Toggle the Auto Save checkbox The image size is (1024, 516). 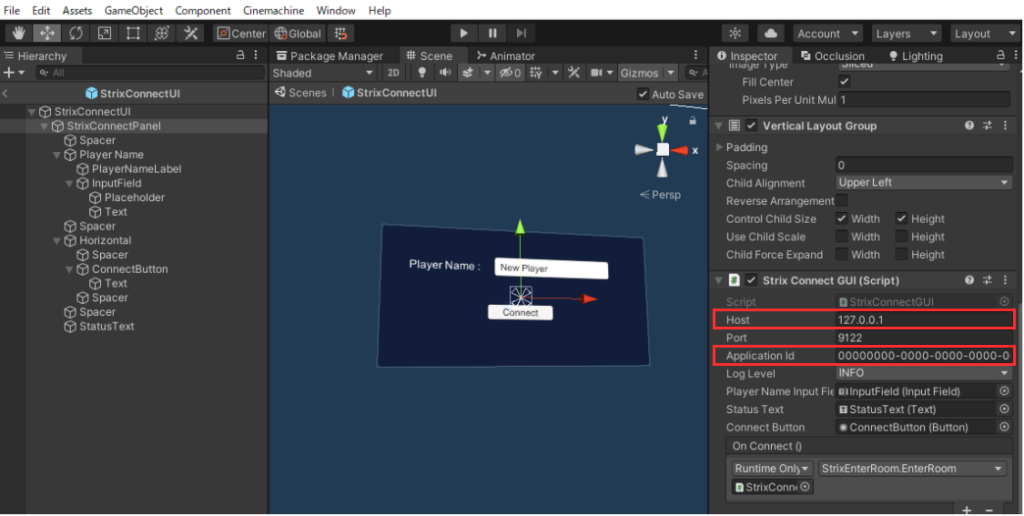coord(643,94)
